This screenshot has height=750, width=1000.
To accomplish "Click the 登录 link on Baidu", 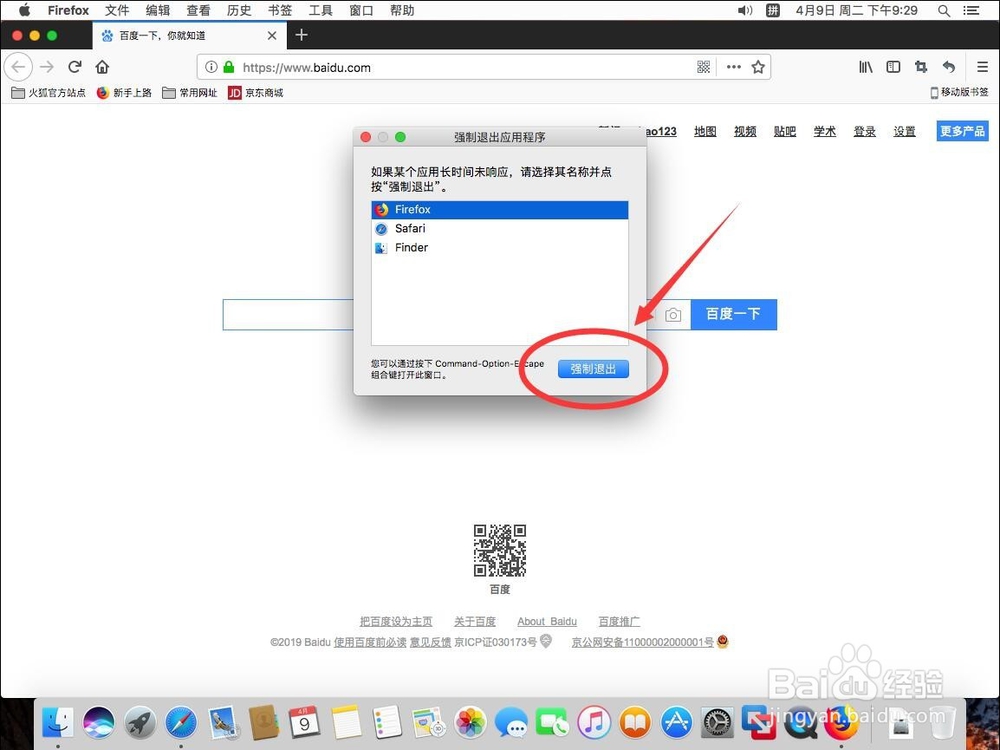I will [865, 131].
